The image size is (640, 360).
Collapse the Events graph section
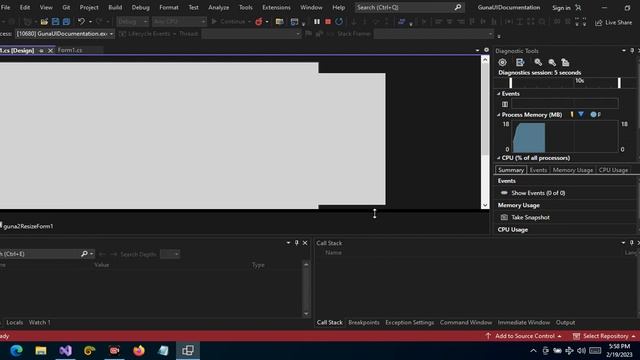pos(498,94)
